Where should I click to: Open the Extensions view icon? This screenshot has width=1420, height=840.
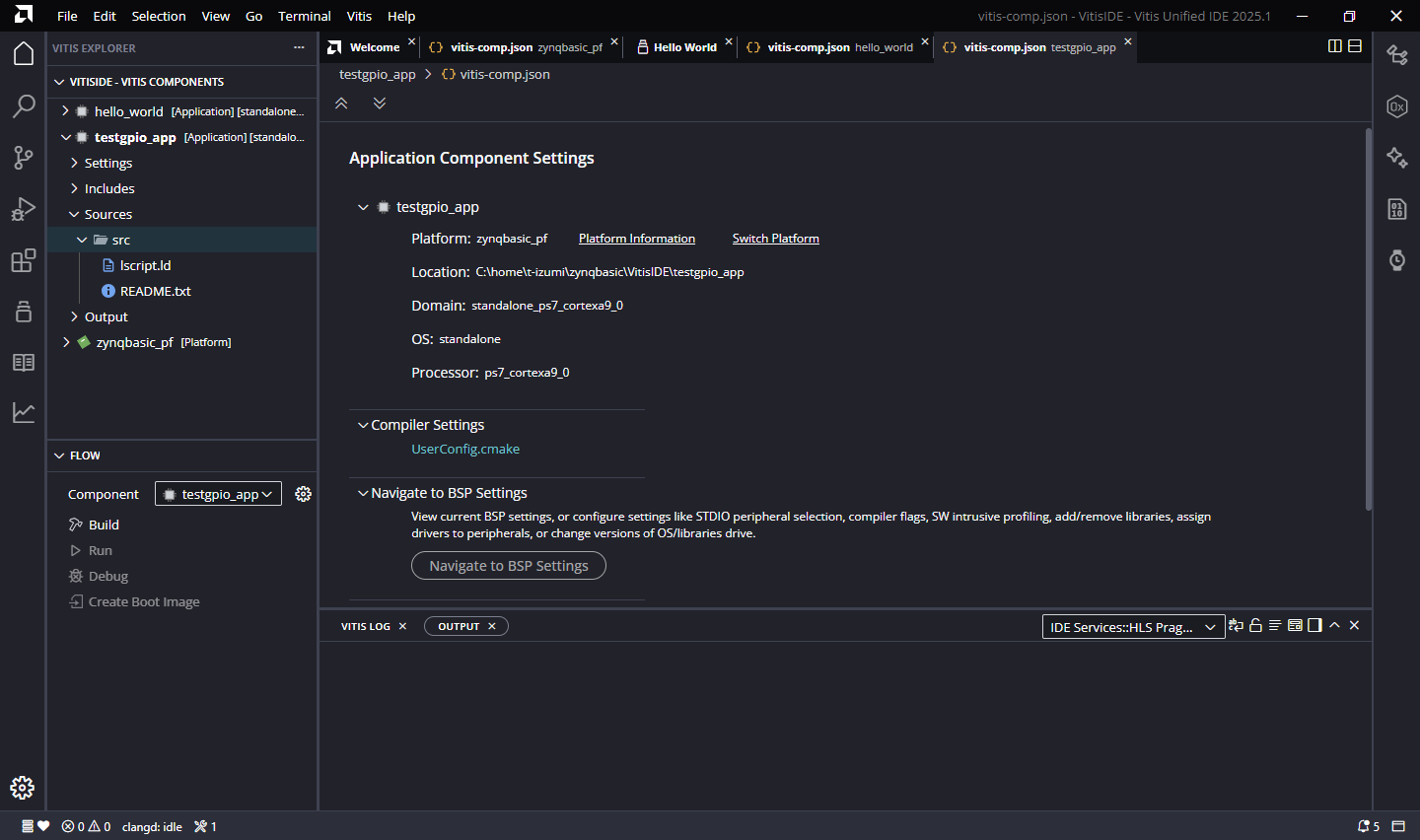tap(24, 260)
